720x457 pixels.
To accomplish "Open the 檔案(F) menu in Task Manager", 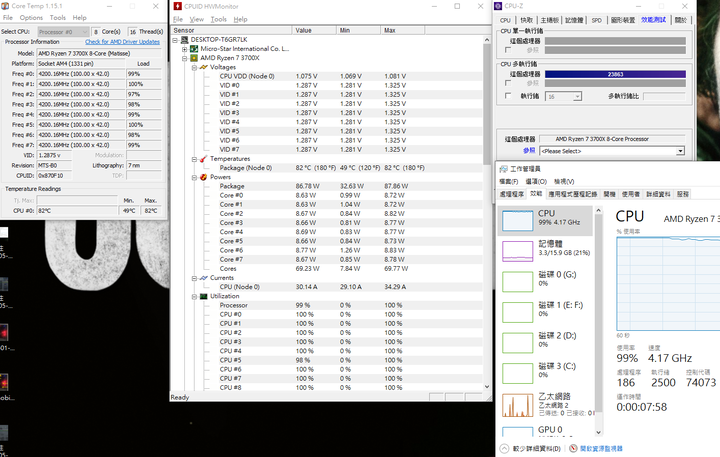I will click(x=508, y=181).
